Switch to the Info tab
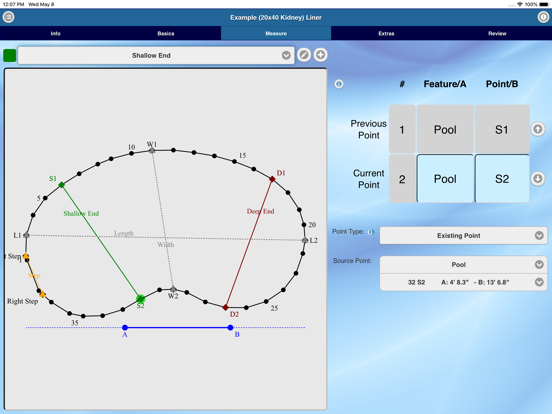This screenshot has height=414, width=552. (x=55, y=33)
